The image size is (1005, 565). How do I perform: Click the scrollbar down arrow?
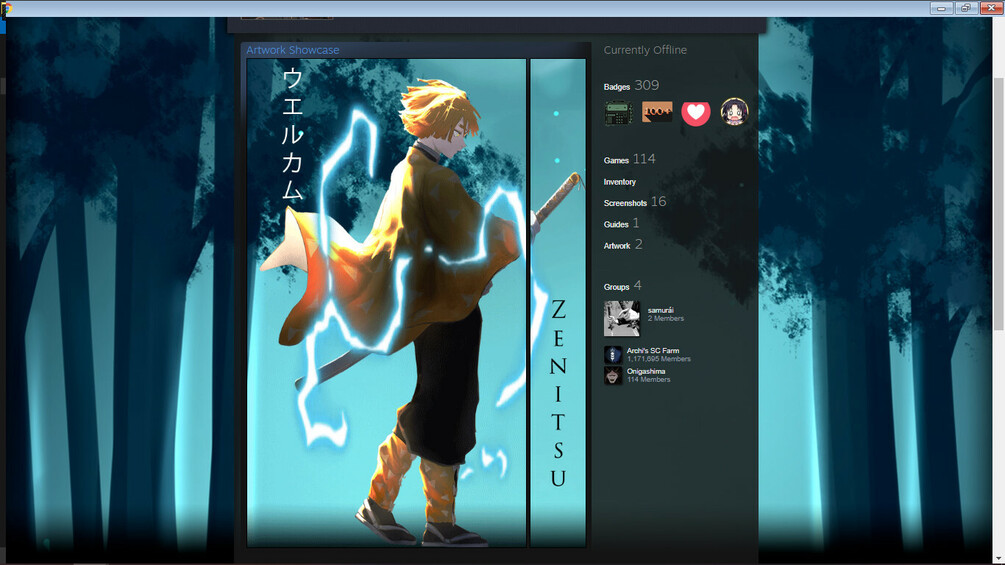click(x=999, y=559)
